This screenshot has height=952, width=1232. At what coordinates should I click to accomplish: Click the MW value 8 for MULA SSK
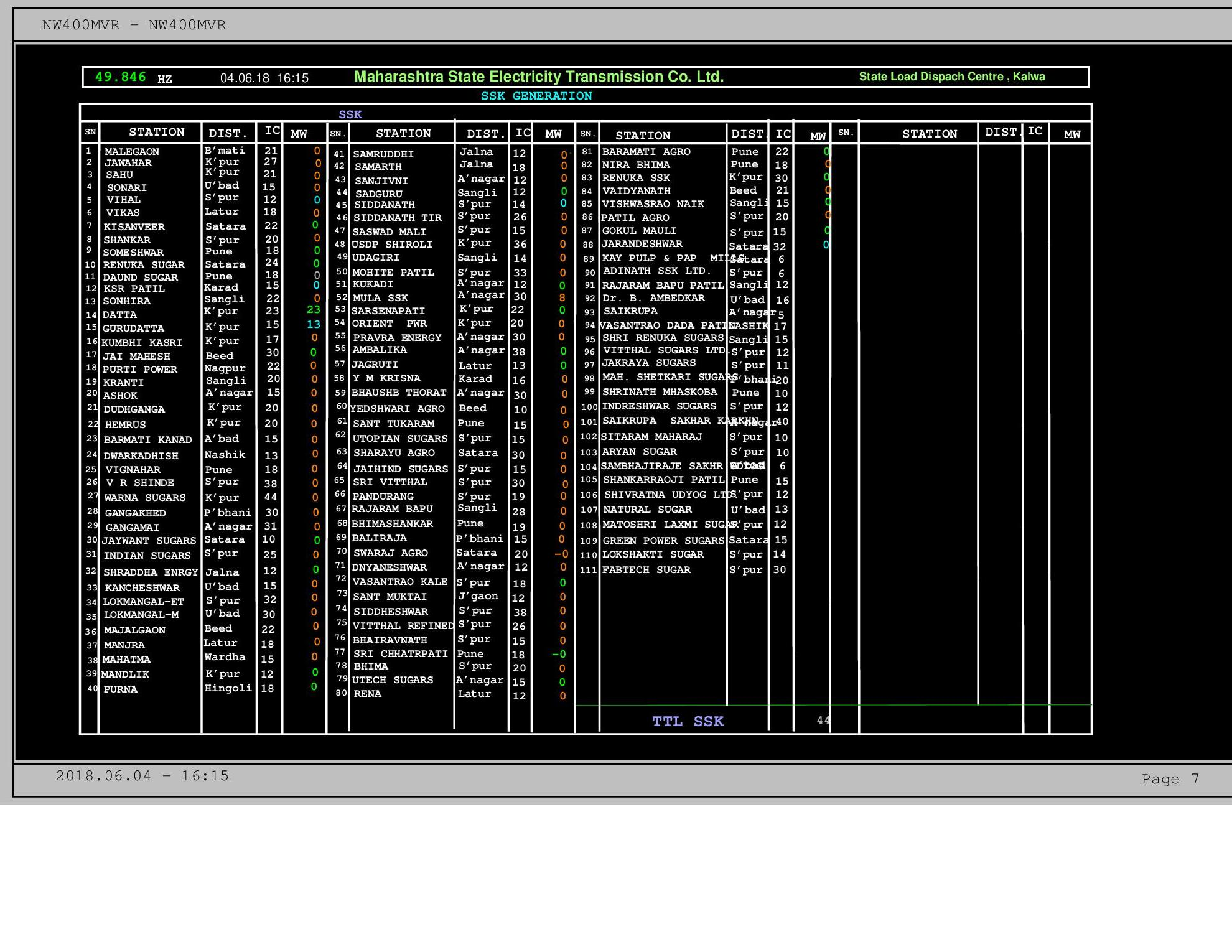click(562, 297)
